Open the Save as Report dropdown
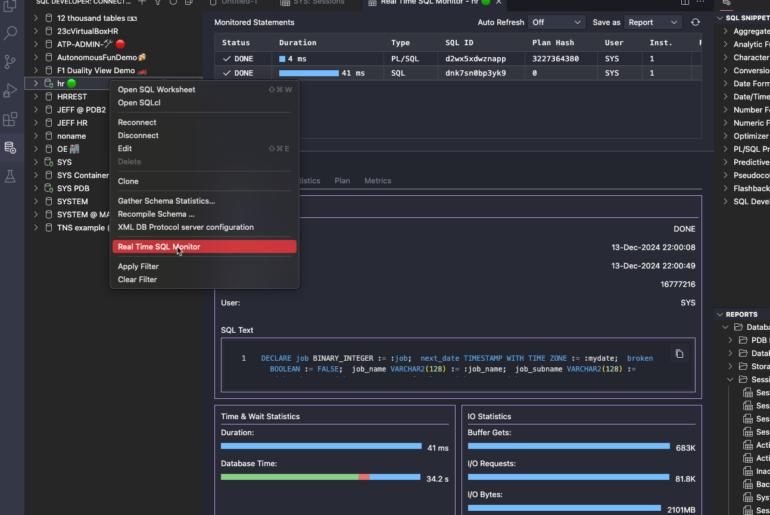Image resolution: width=770 pixels, height=515 pixels. coord(653,22)
